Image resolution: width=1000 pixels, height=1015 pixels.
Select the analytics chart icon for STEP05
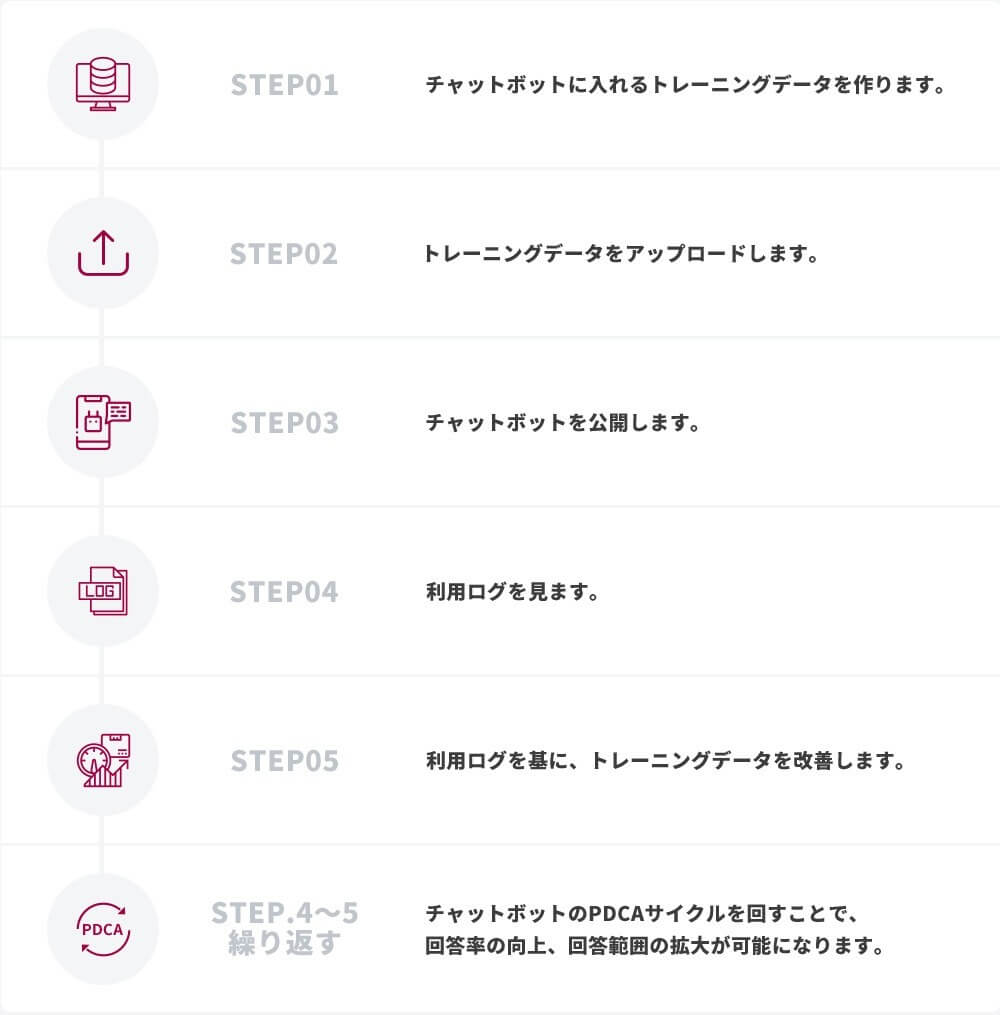coord(103,760)
